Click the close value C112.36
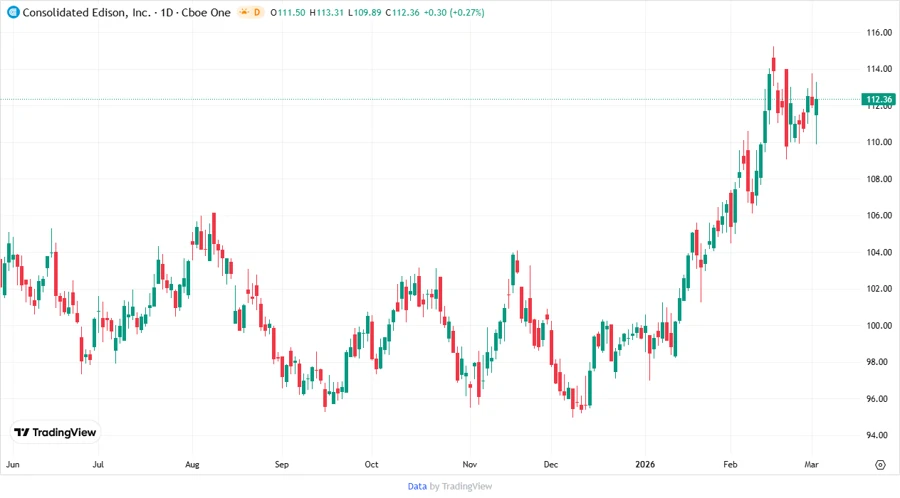900x498 pixels. click(402, 12)
